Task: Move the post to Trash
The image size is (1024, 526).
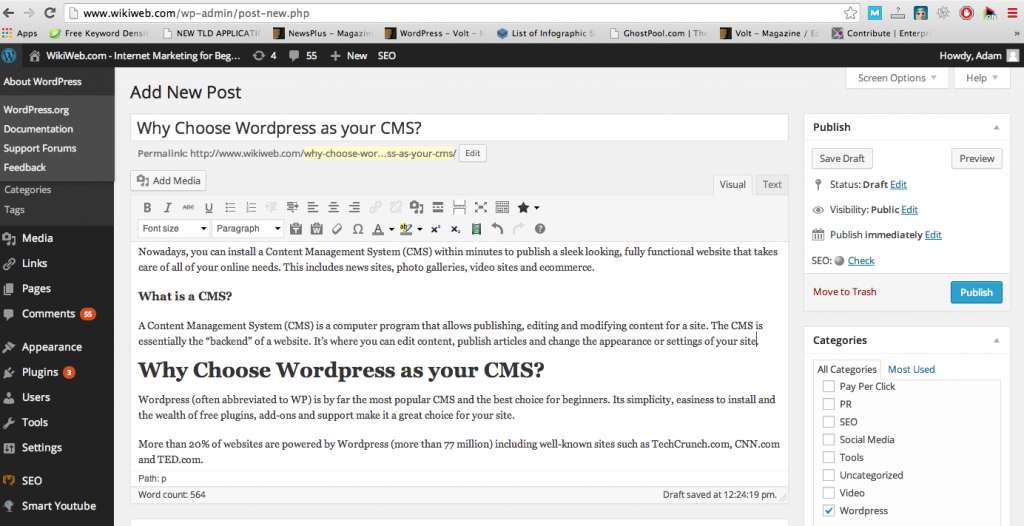Action: point(844,292)
